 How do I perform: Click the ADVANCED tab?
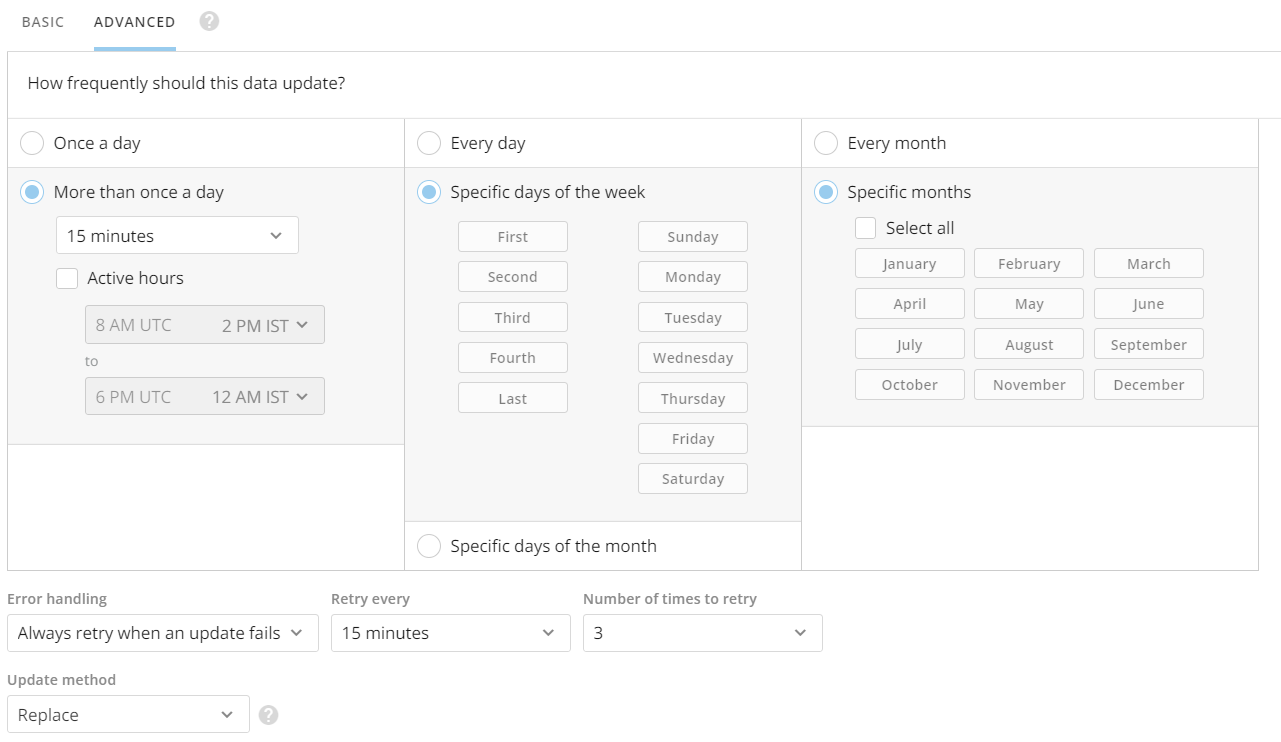133,20
